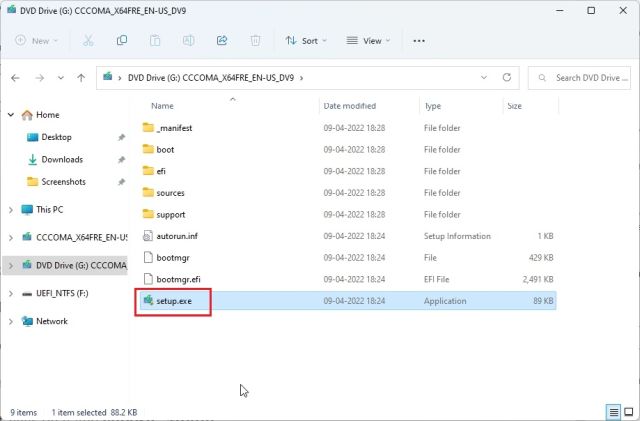The width and height of the screenshot is (640, 421).
Task: Sort by the Type column header
Action: pyautogui.click(x=433, y=106)
